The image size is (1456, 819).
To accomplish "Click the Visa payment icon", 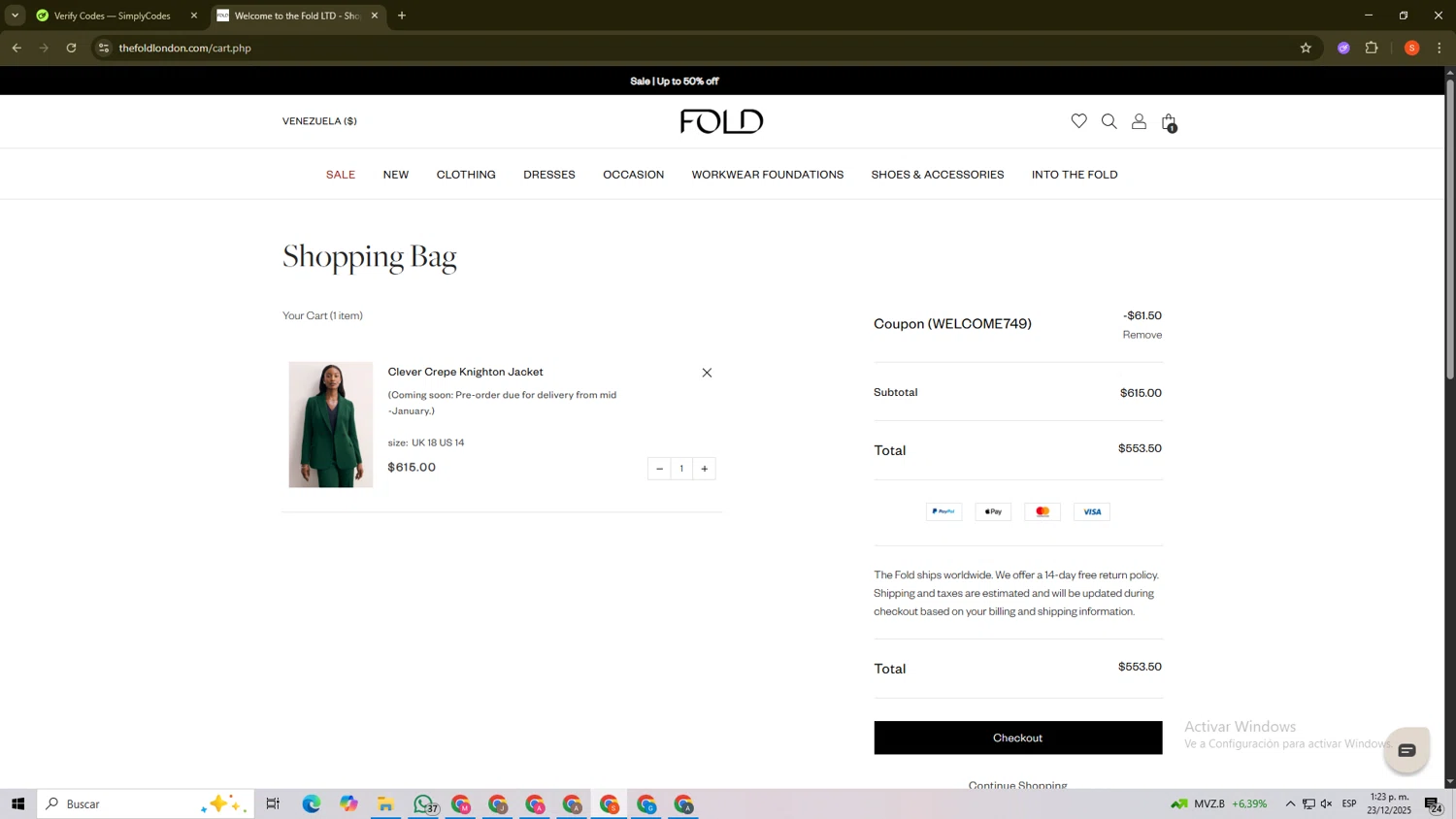I will click(1092, 511).
